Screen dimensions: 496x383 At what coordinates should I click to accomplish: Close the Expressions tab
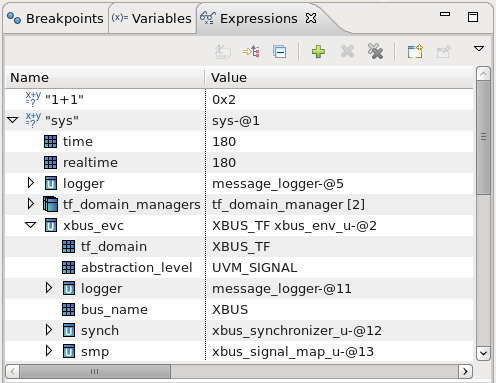coord(311,18)
